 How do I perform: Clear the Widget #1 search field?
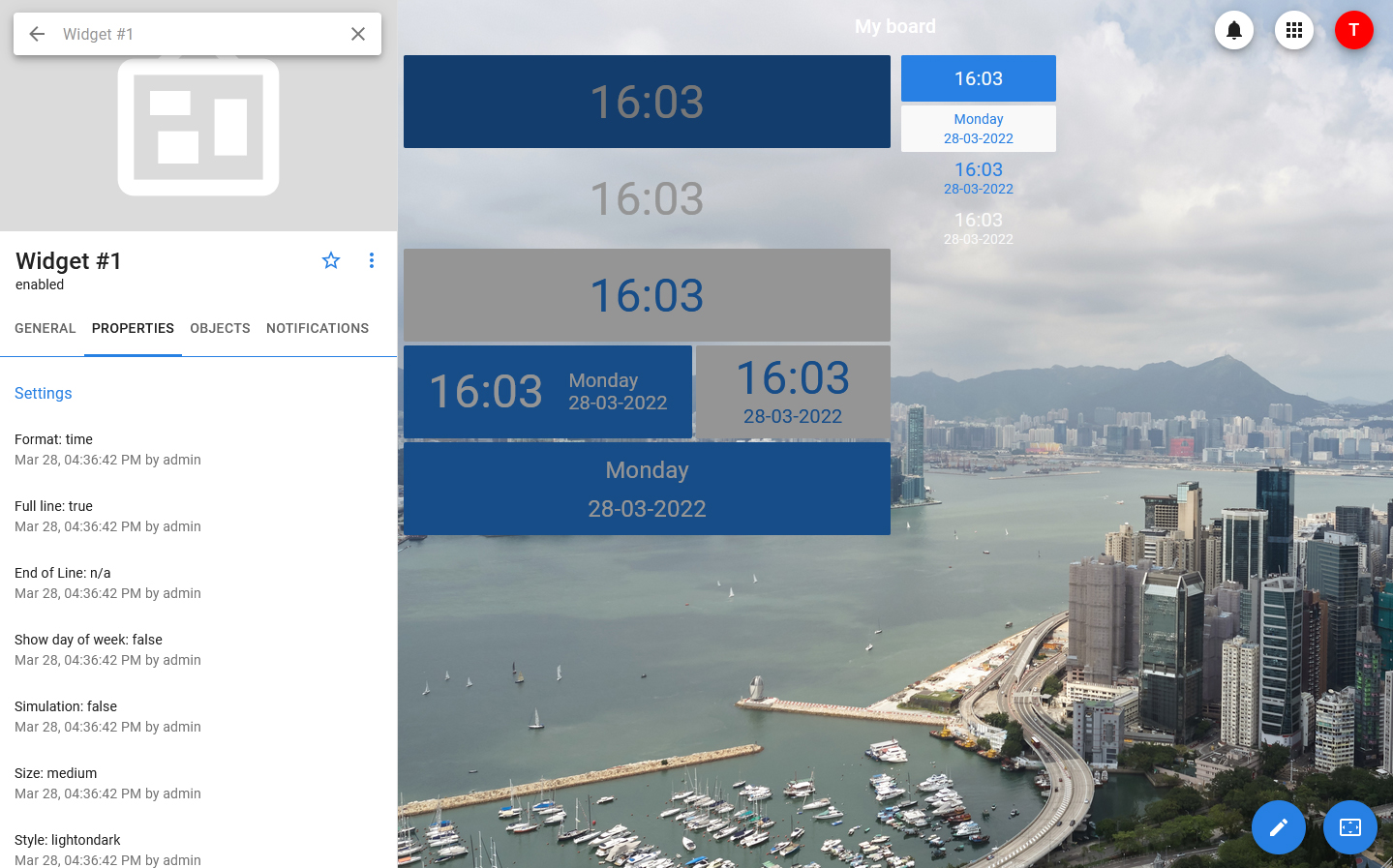pos(358,34)
